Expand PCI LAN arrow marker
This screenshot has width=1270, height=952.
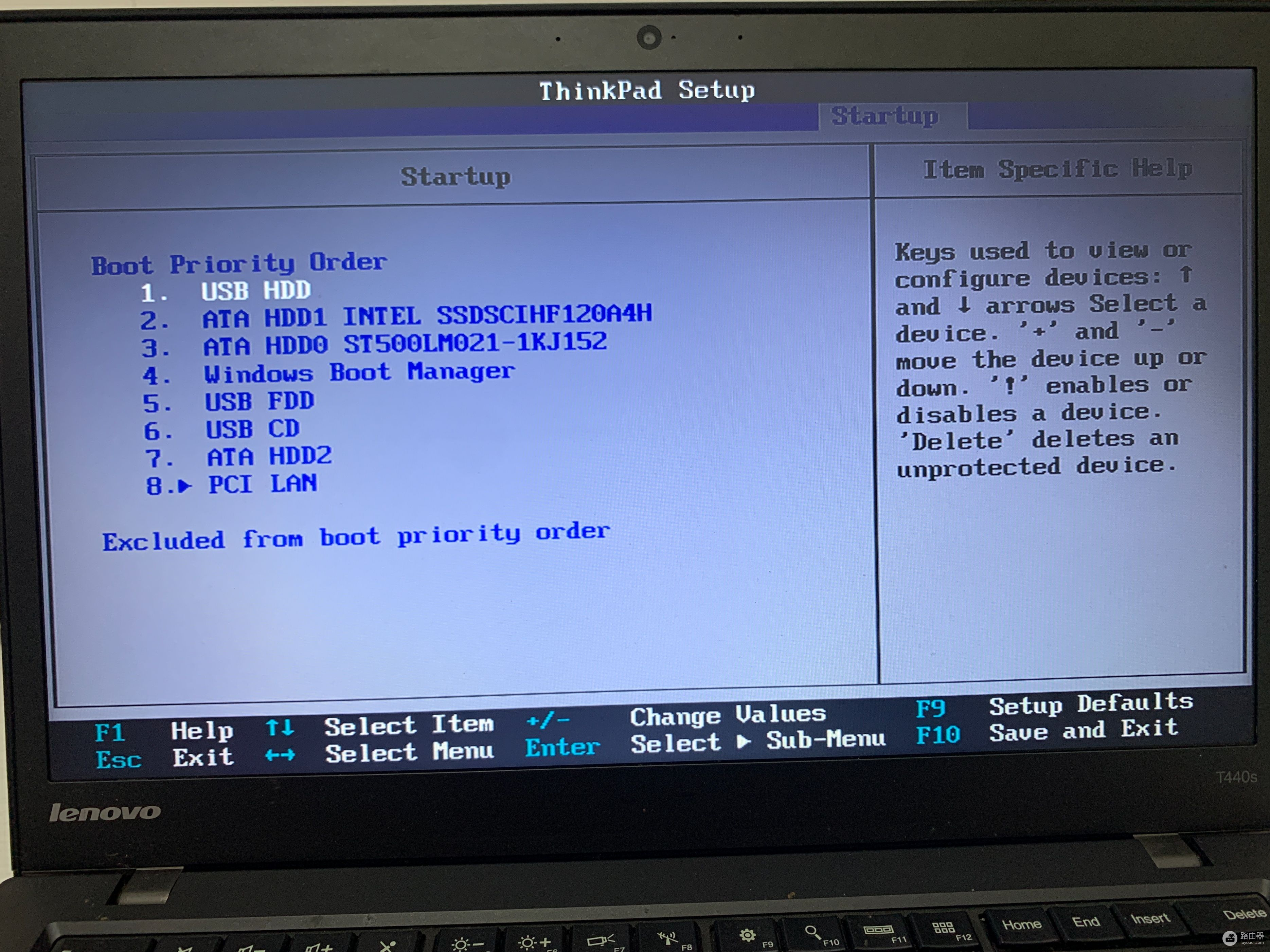(x=184, y=487)
